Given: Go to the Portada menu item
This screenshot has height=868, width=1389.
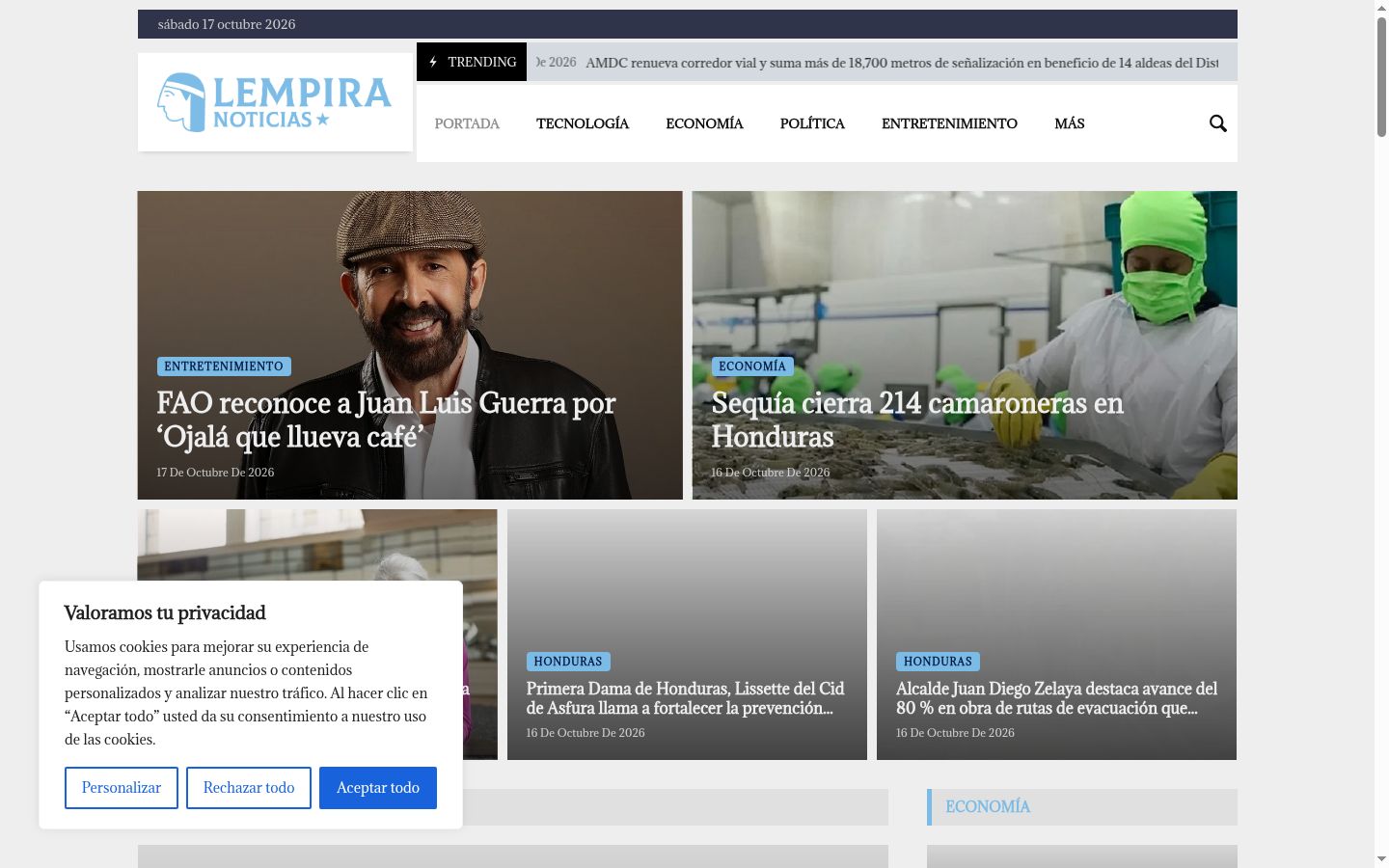Looking at the screenshot, I should 467,123.
